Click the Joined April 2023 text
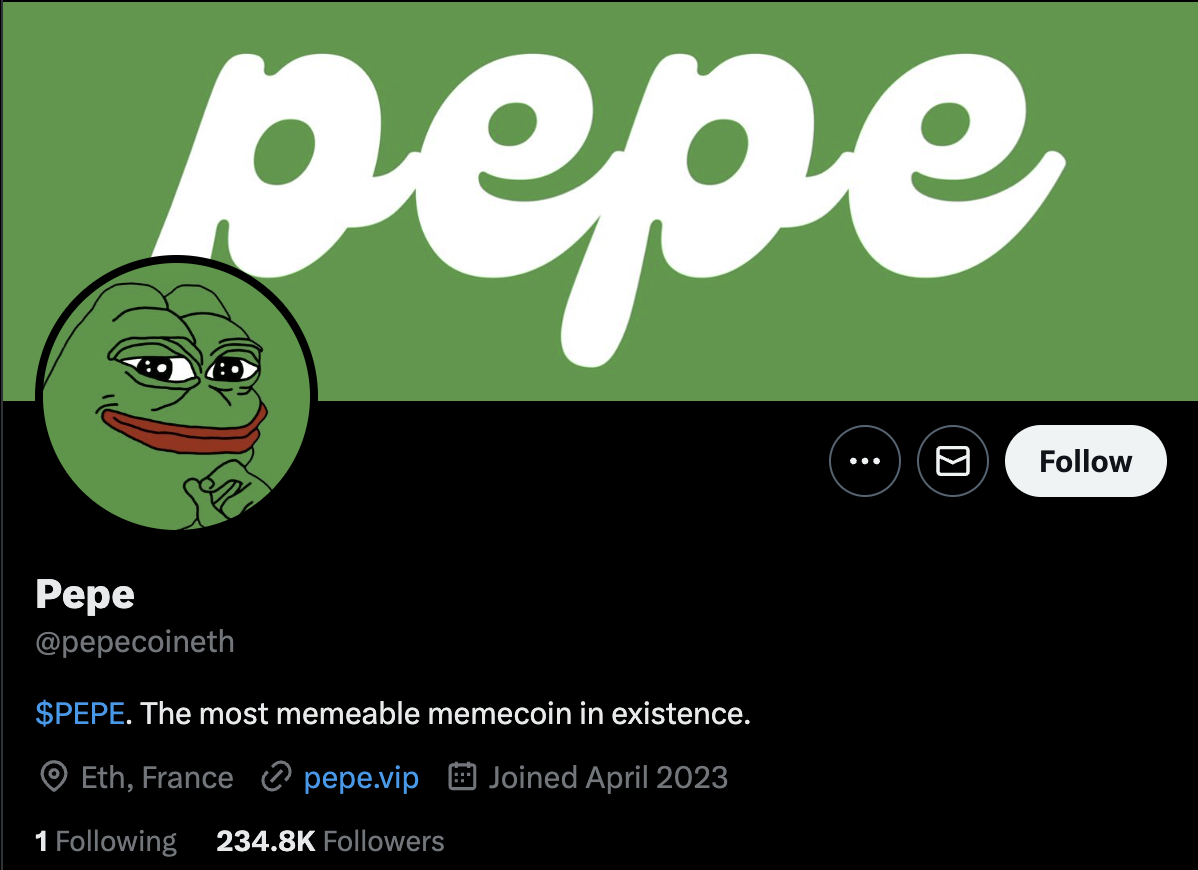Screen dimensions: 1198x870 click(x=608, y=778)
